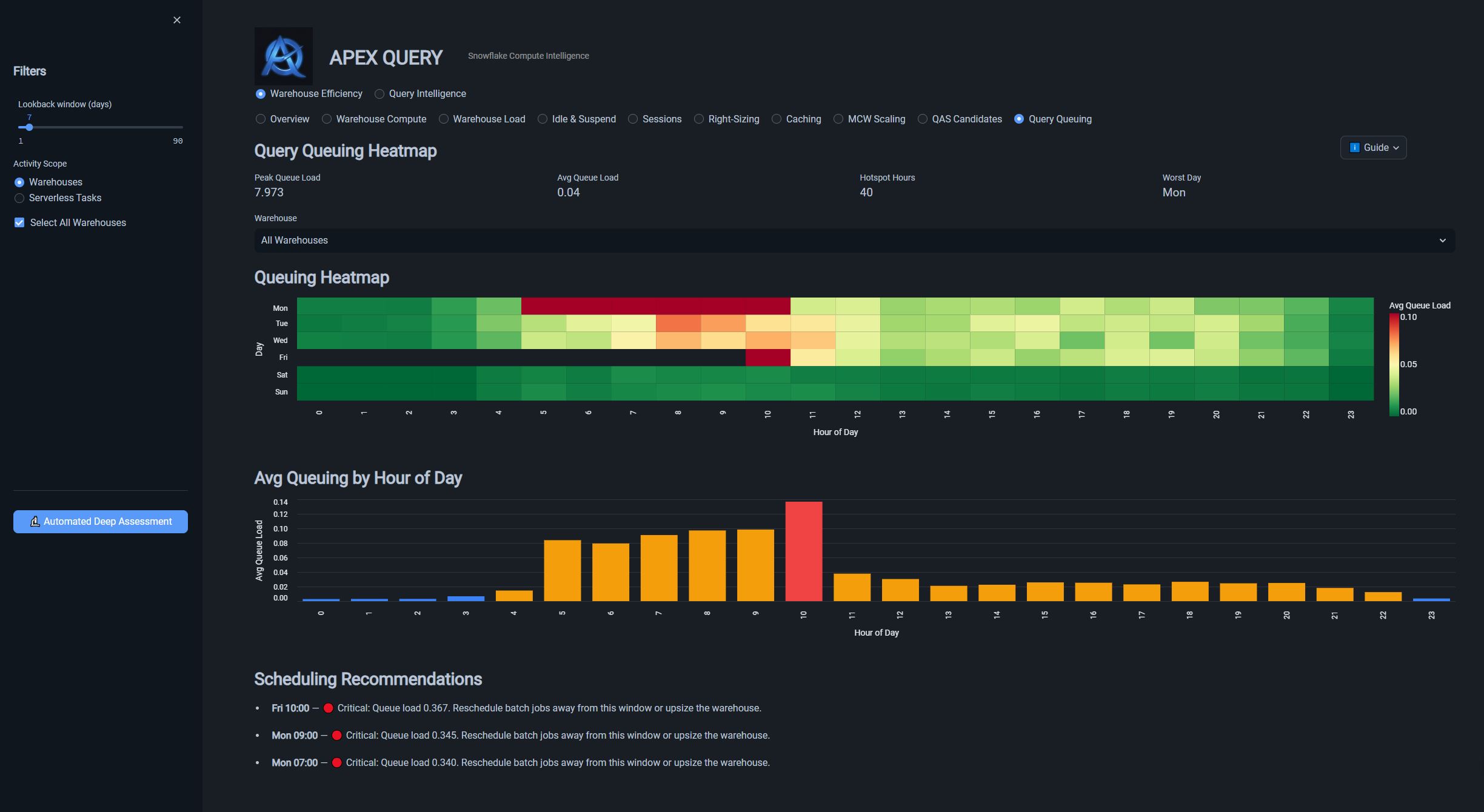Click the Hotspot Hours value 40
Viewport: 1484px width, 812px height.
click(866, 192)
